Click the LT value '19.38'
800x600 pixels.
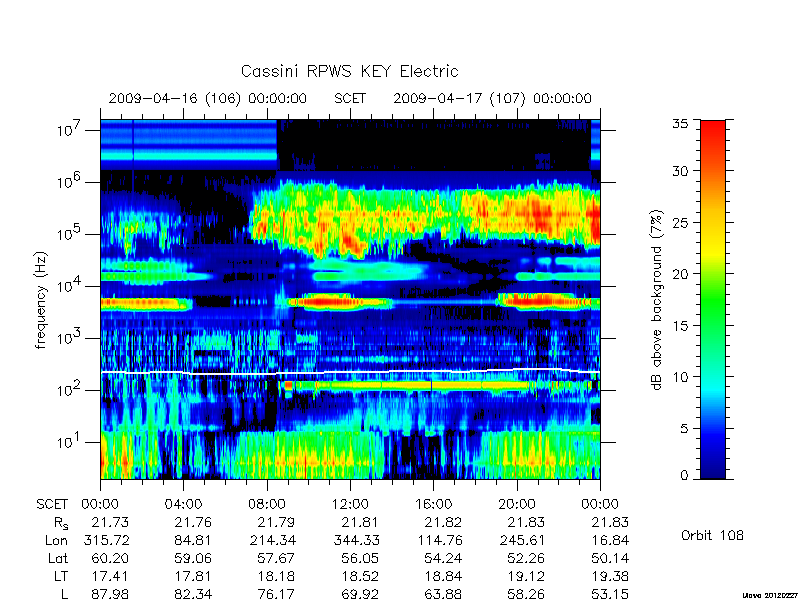(610, 576)
